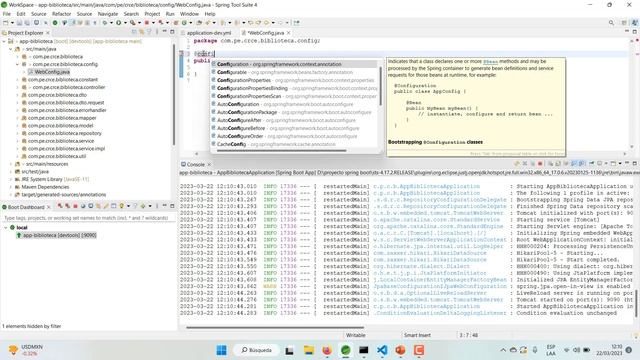Click the green Boot Dashboard icon in the main toolbar
640x360 pixels.
[55, 23]
